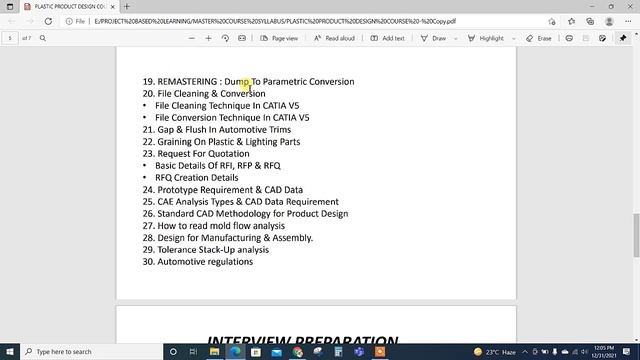The image size is (640, 360).
Task: Click the address bar URL
Action: point(275,21)
